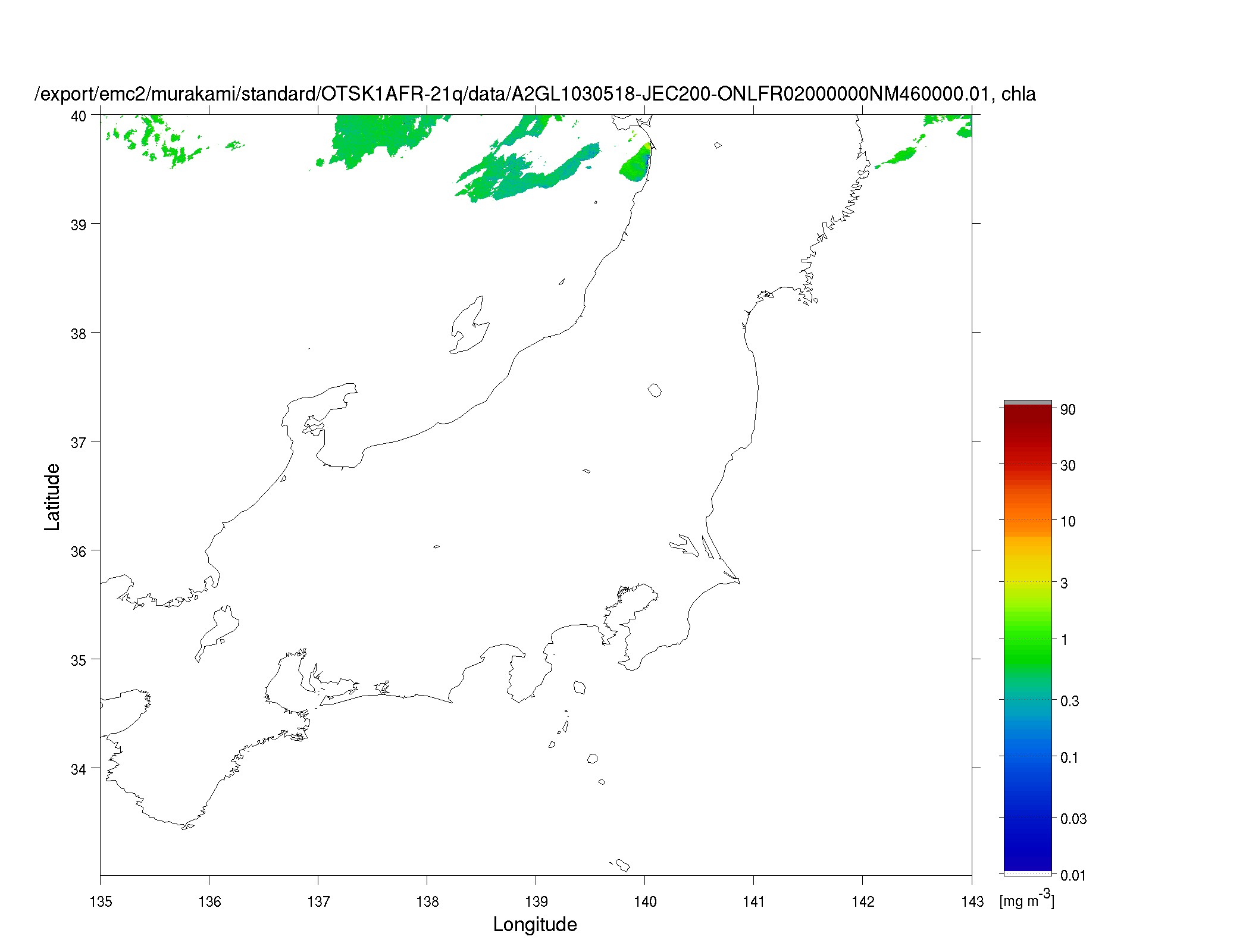Viewport: 1249px width, 952px height.
Task: Click the mg m-3 unit label
Action: (1026, 899)
